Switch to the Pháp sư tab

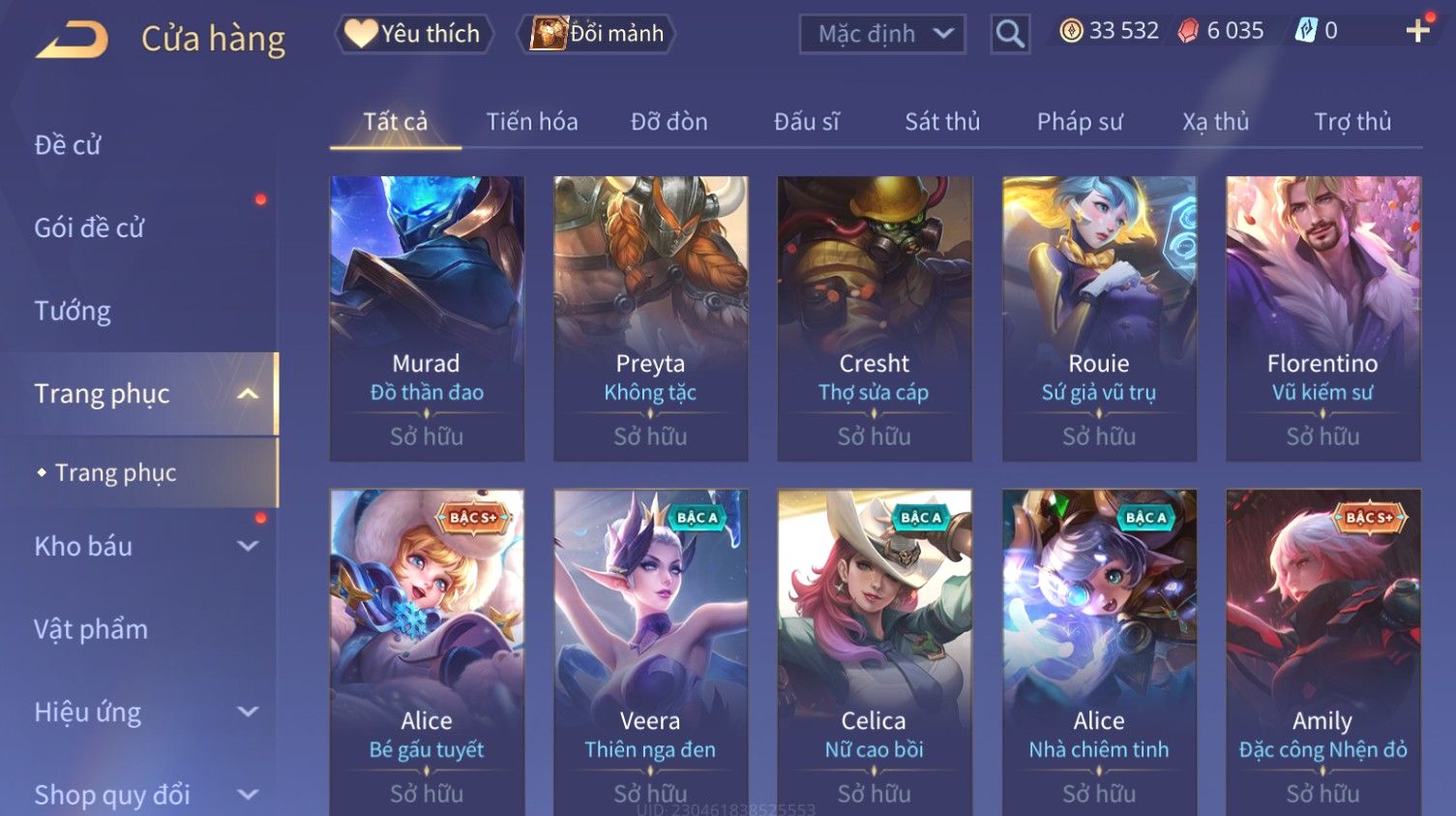(x=1080, y=122)
